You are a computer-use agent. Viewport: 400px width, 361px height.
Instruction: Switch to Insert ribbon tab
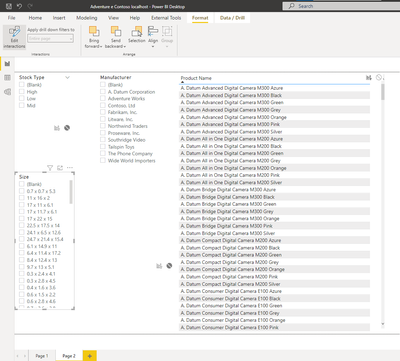click(59, 18)
